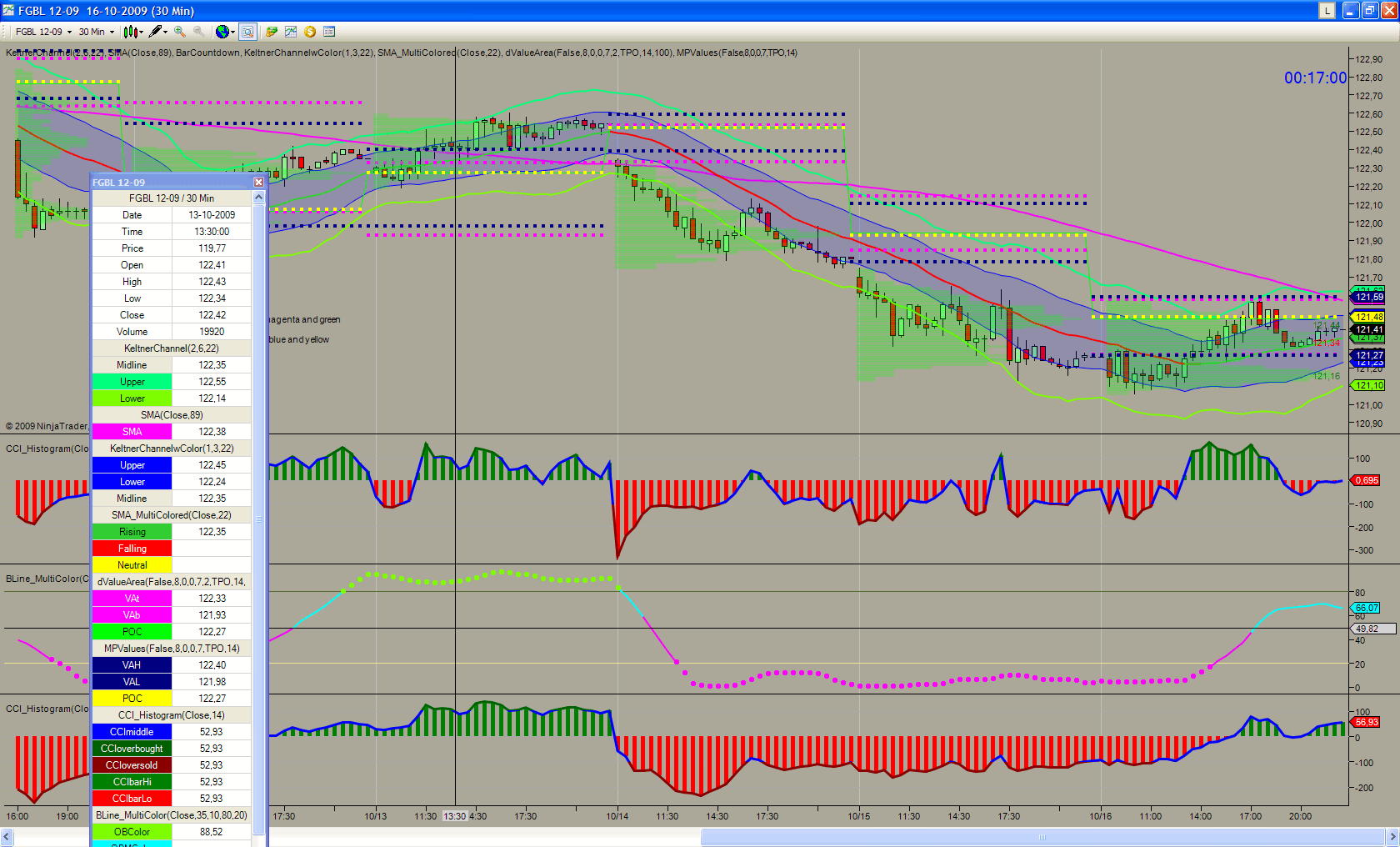Click the lime OBColor cell
This screenshot has width=1400, height=847.
tap(132, 832)
